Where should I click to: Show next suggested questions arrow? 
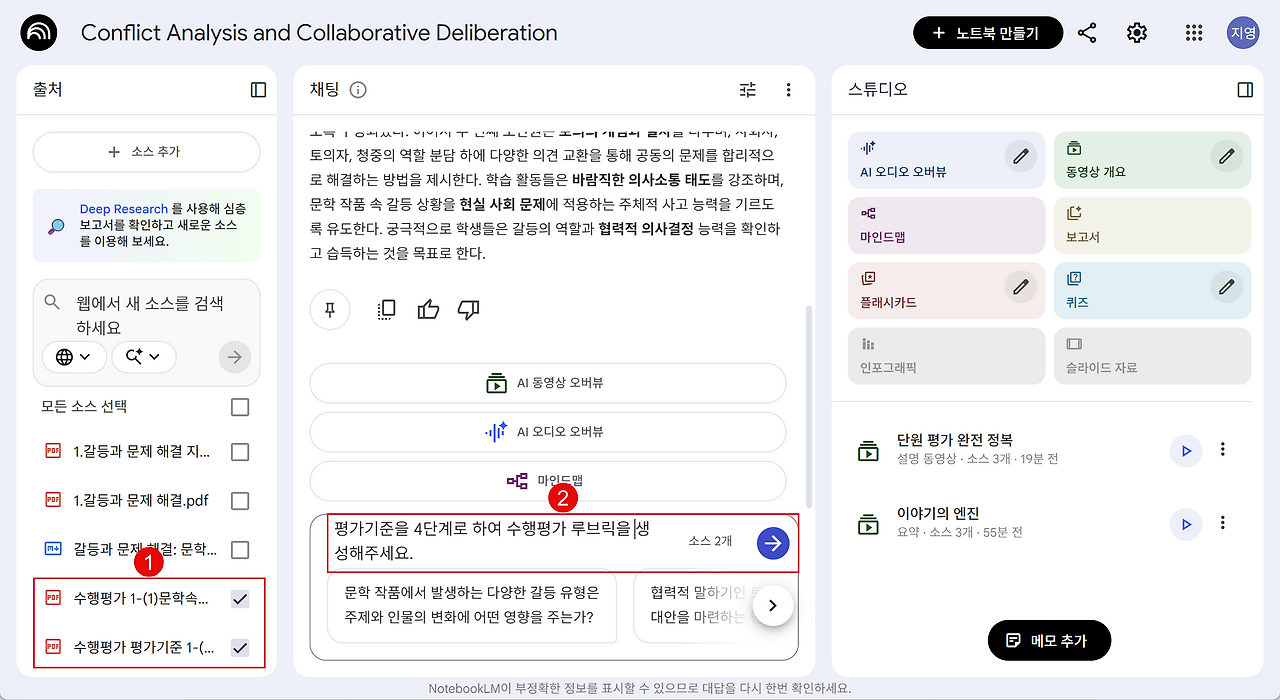(772, 605)
